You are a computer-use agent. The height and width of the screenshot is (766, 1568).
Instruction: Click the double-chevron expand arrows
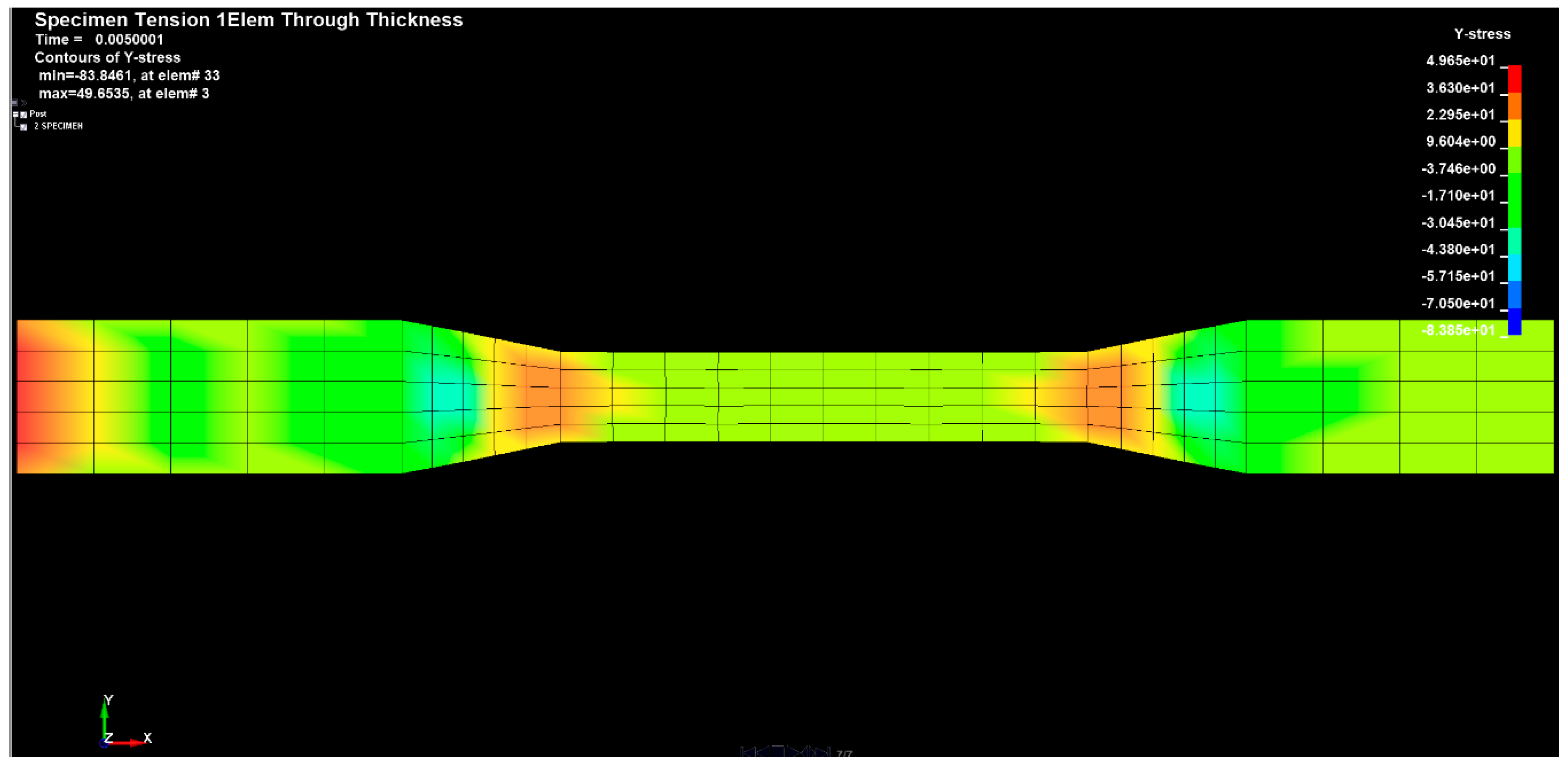[x=24, y=103]
